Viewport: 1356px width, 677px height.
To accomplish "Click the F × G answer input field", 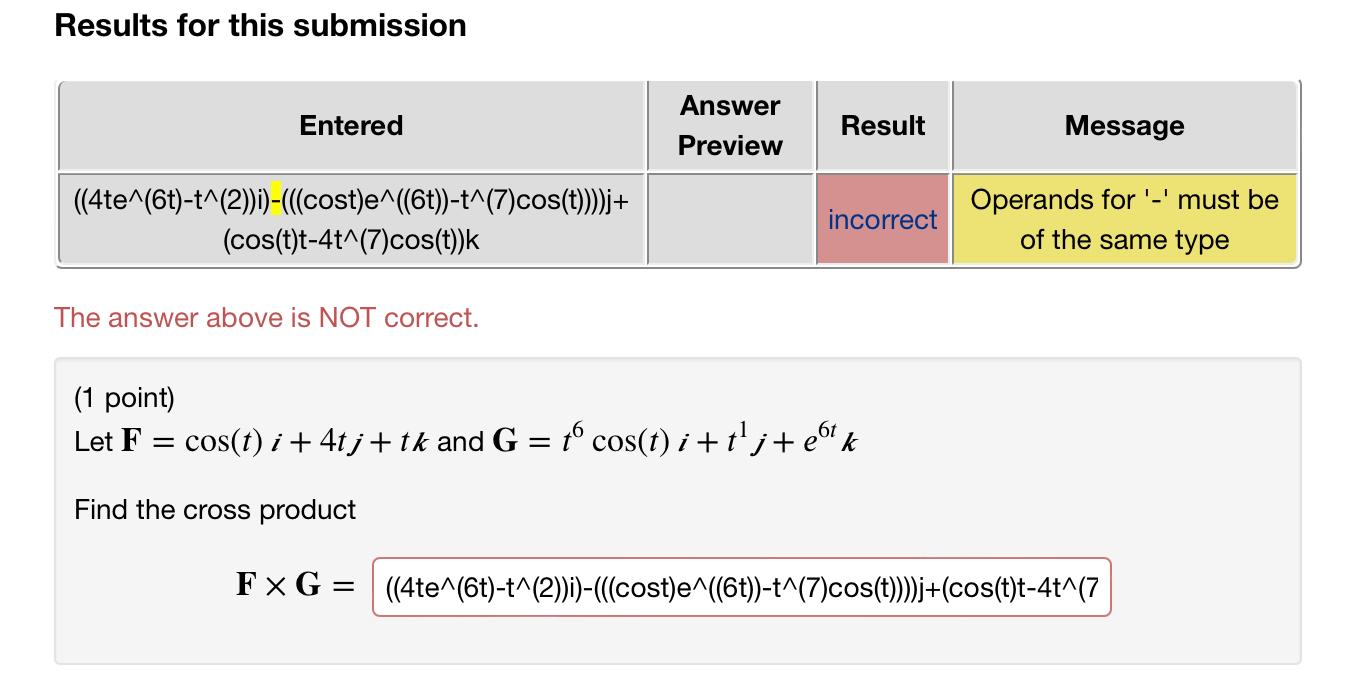I will coord(740,588).
